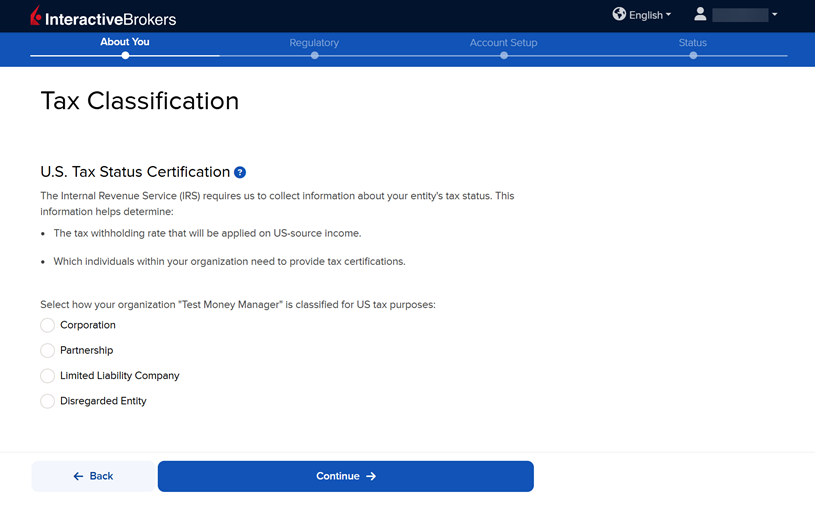Viewport: 815px width, 521px height.
Task: Go to the Account Setup tab
Action: click(503, 43)
